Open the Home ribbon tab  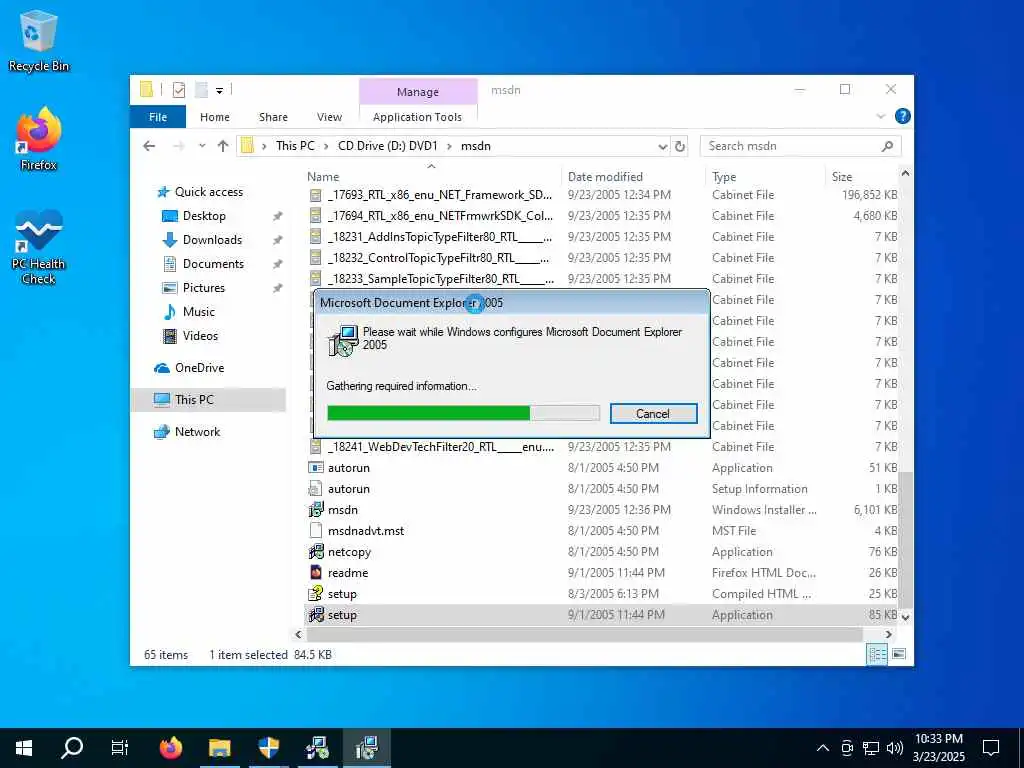[215, 117]
